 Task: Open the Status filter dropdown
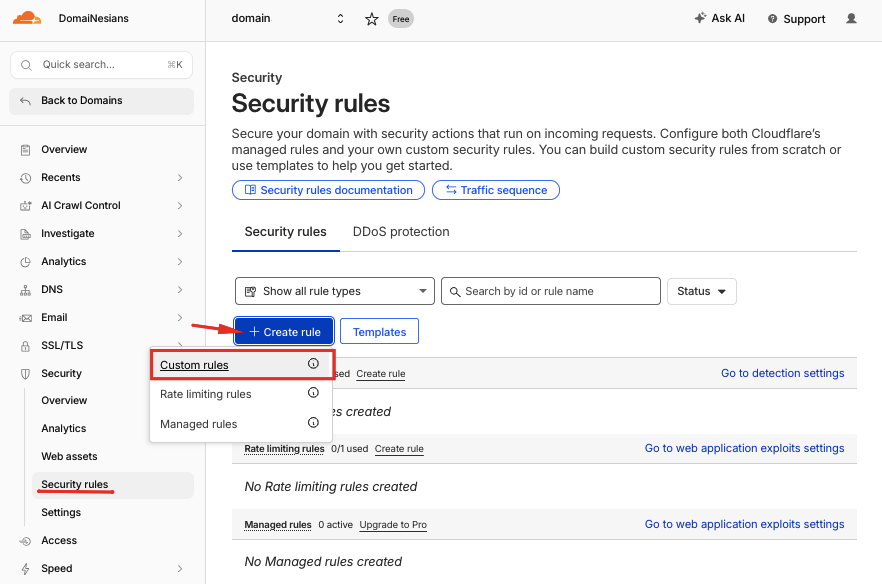coord(701,291)
